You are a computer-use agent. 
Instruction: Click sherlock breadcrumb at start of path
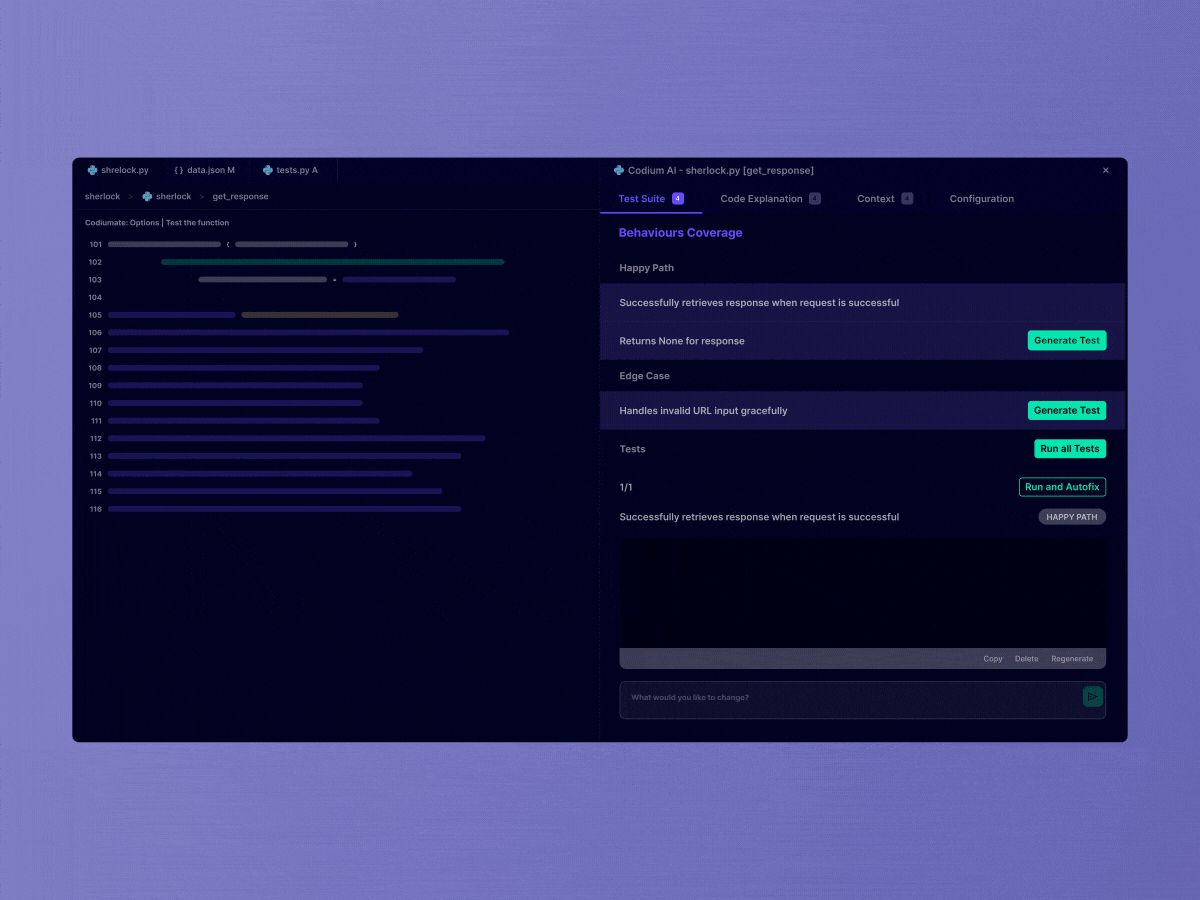pos(102,196)
